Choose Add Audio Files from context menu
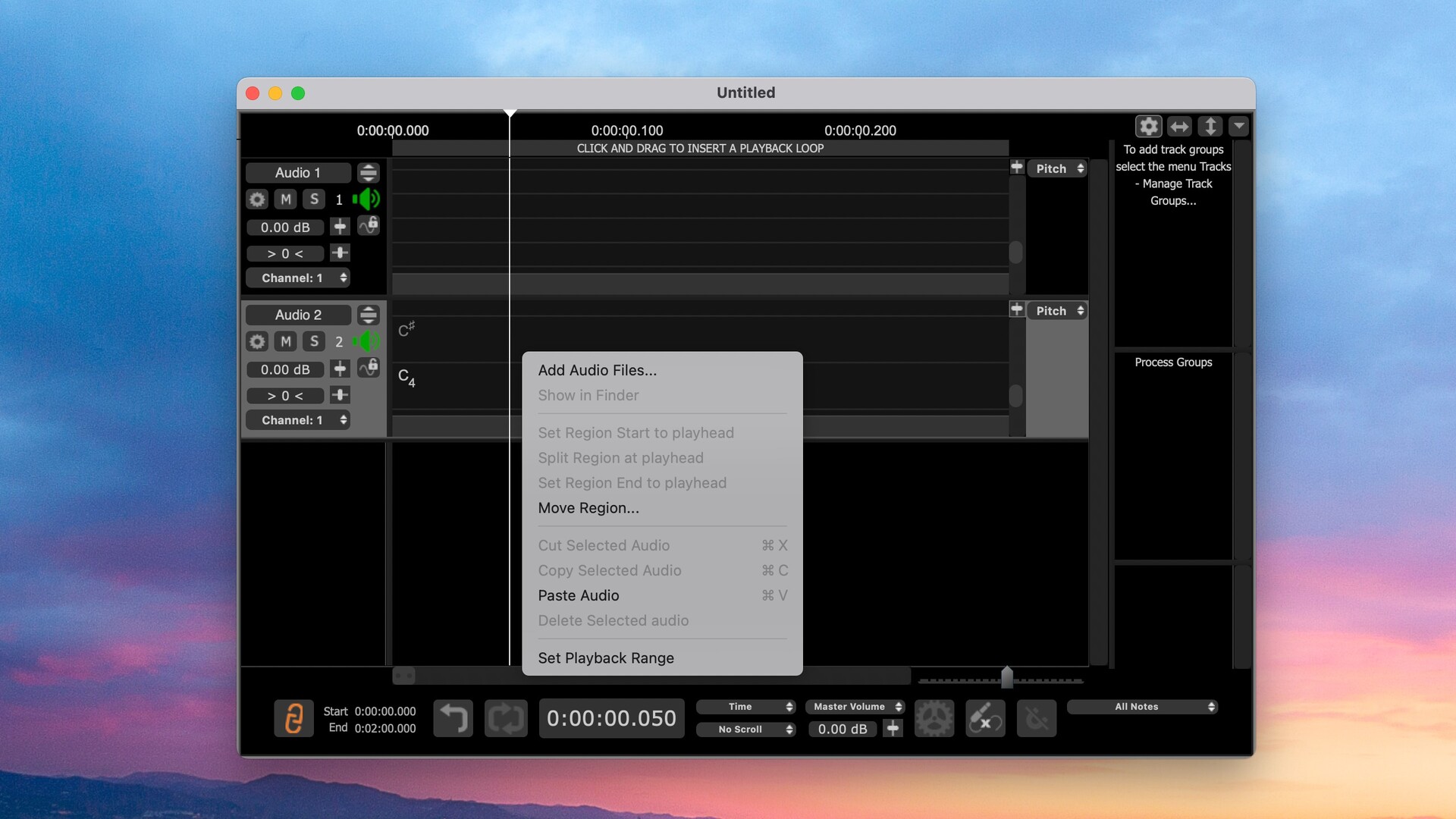 [597, 370]
